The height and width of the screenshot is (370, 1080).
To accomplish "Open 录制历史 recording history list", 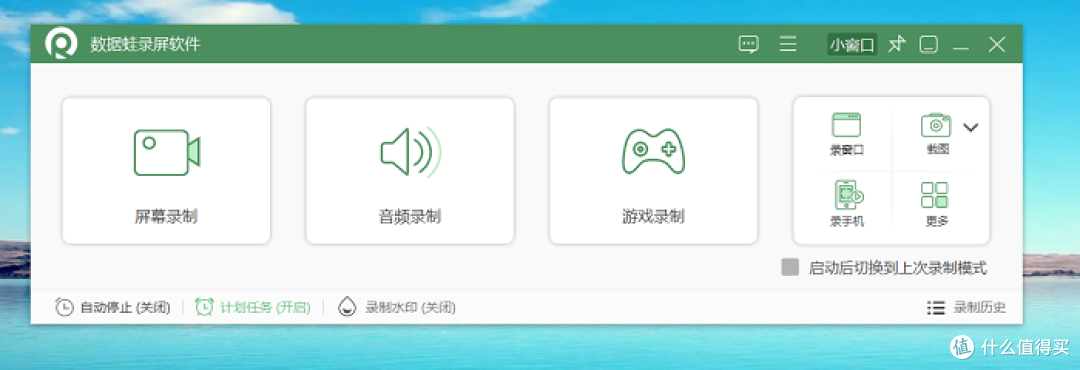I will click(966, 307).
